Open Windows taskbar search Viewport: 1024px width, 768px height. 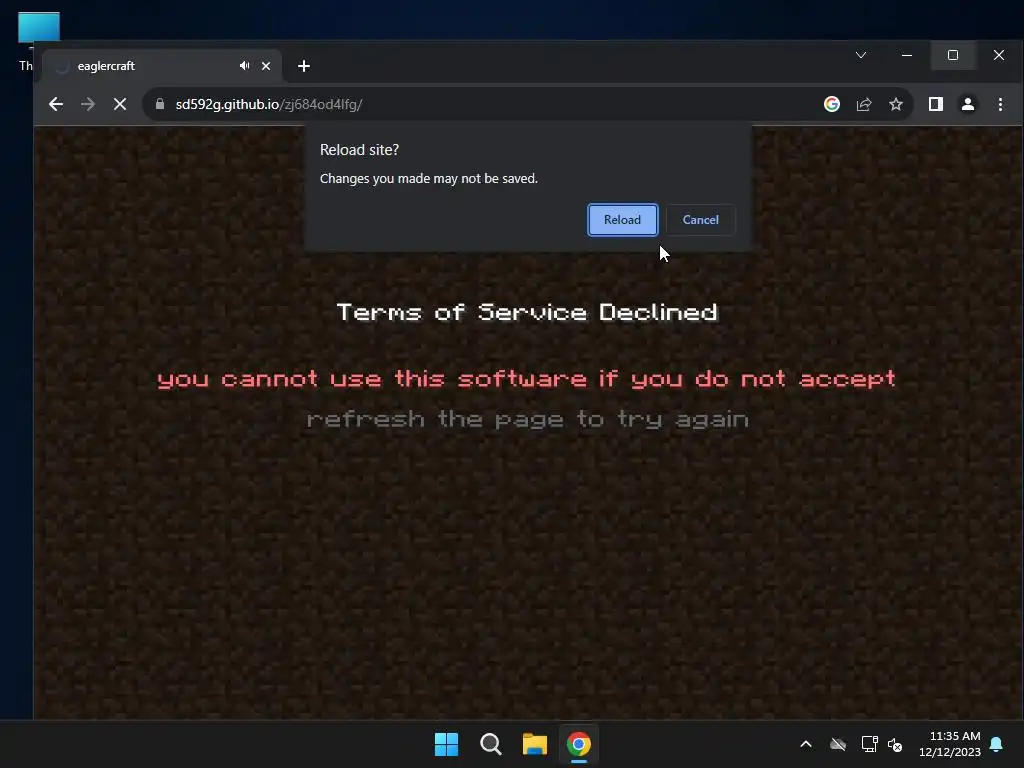(x=490, y=744)
